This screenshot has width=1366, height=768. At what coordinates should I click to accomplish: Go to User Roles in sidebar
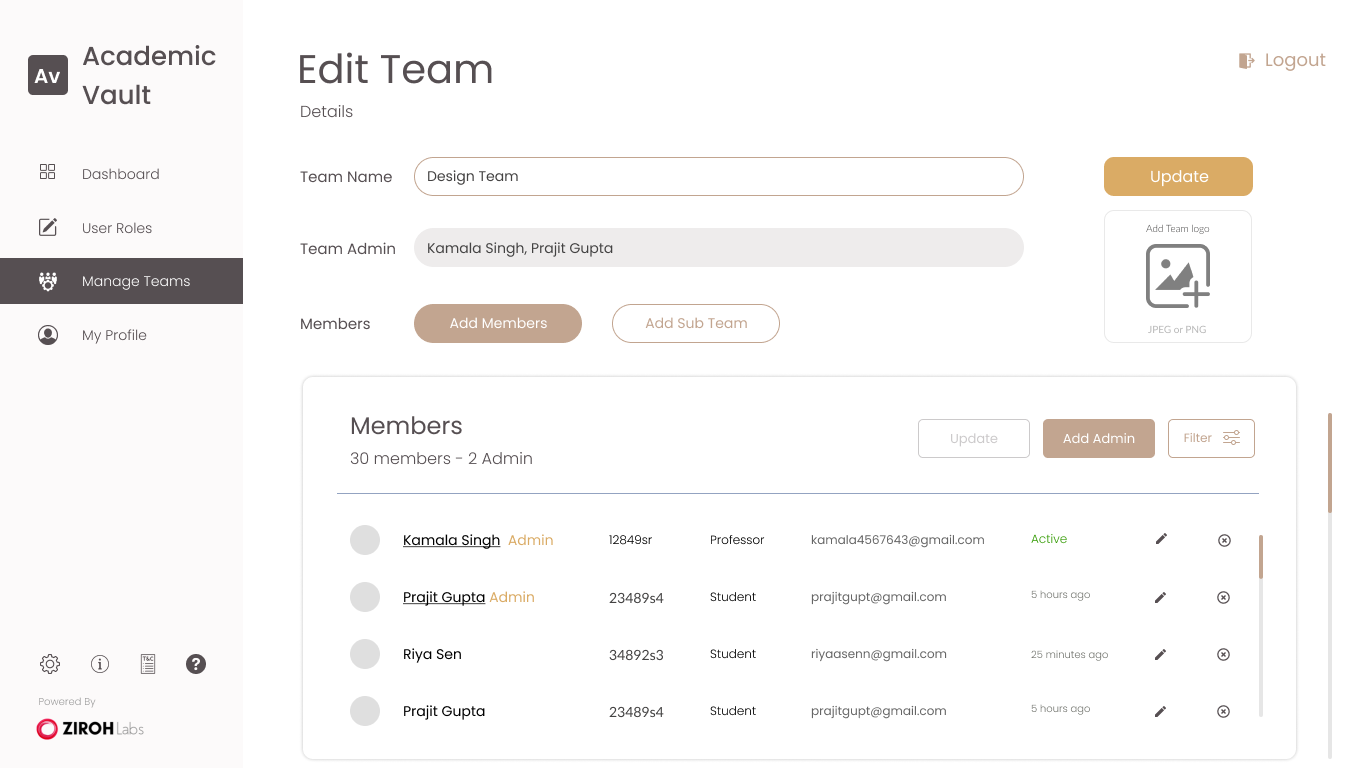click(117, 228)
